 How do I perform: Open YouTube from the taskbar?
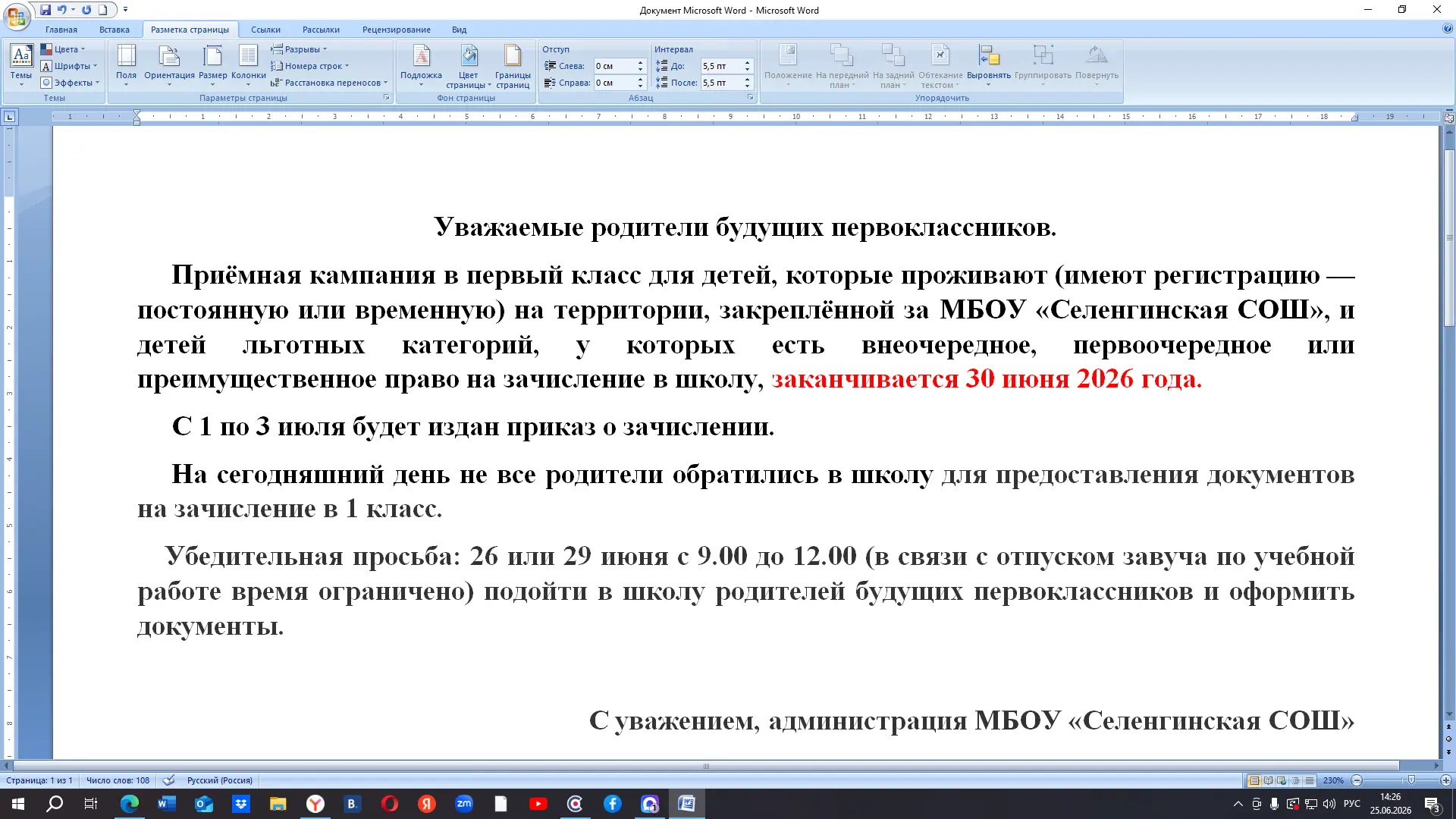pyautogui.click(x=538, y=804)
